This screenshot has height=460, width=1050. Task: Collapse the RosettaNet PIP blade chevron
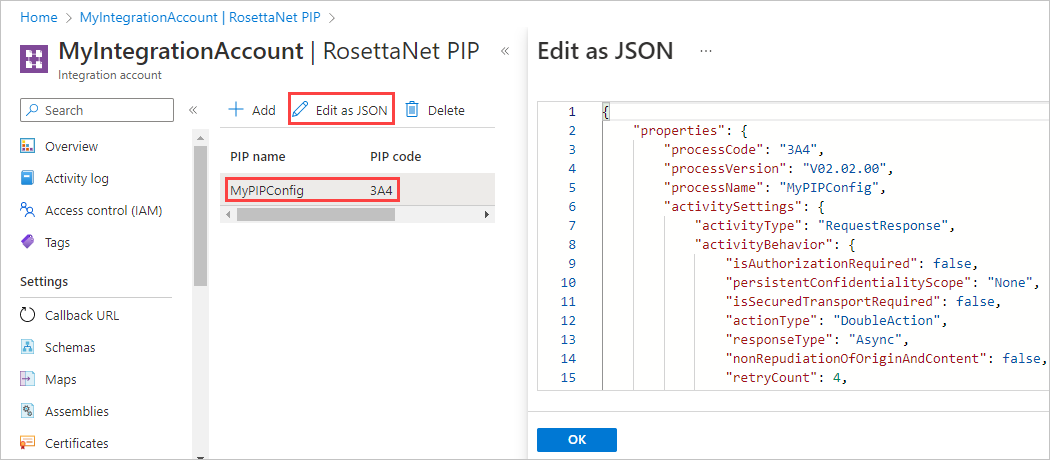coord(505,50)
